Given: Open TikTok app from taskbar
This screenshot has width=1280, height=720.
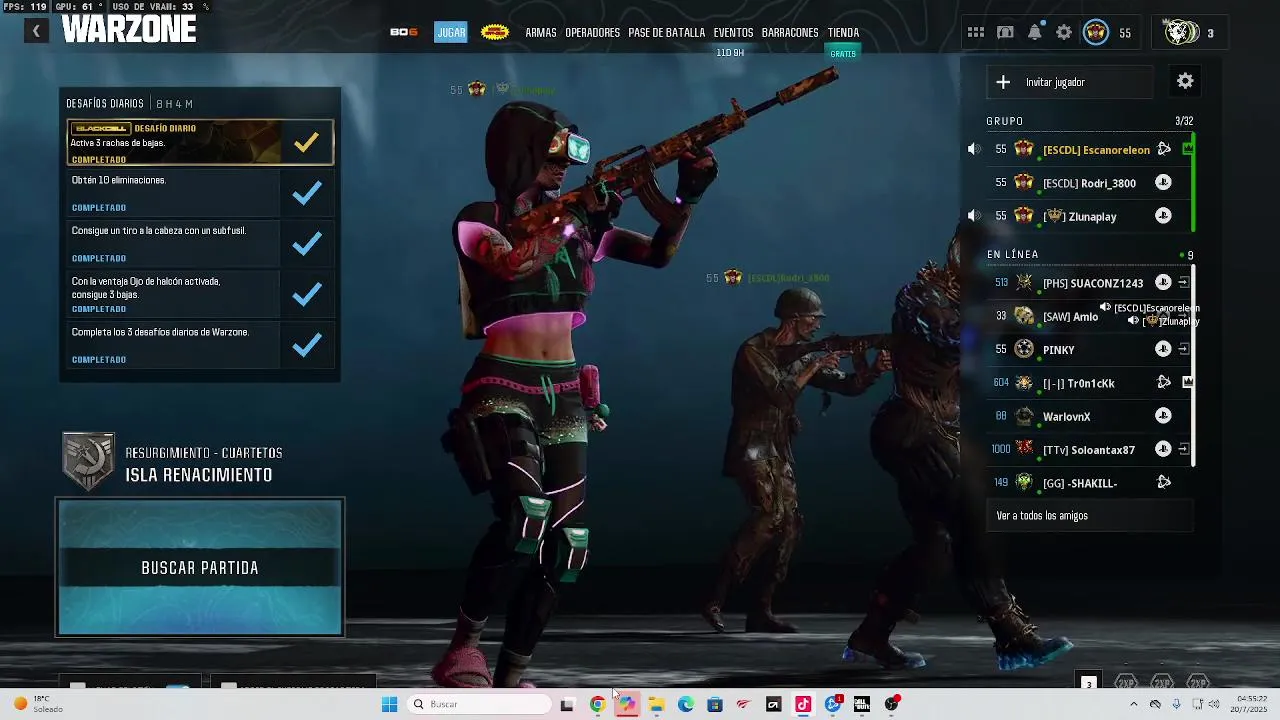Looking at the screenshot, I should [x=803, y=704].
